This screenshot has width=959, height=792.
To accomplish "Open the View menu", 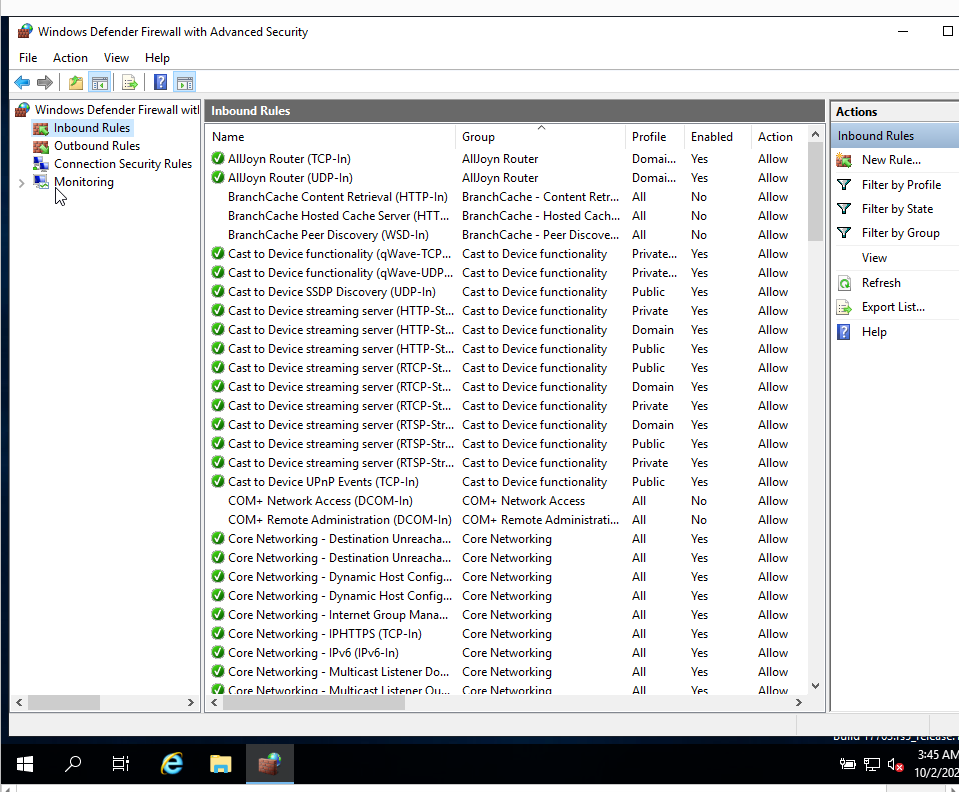I will pyautogui.click(x=116, y=58).
